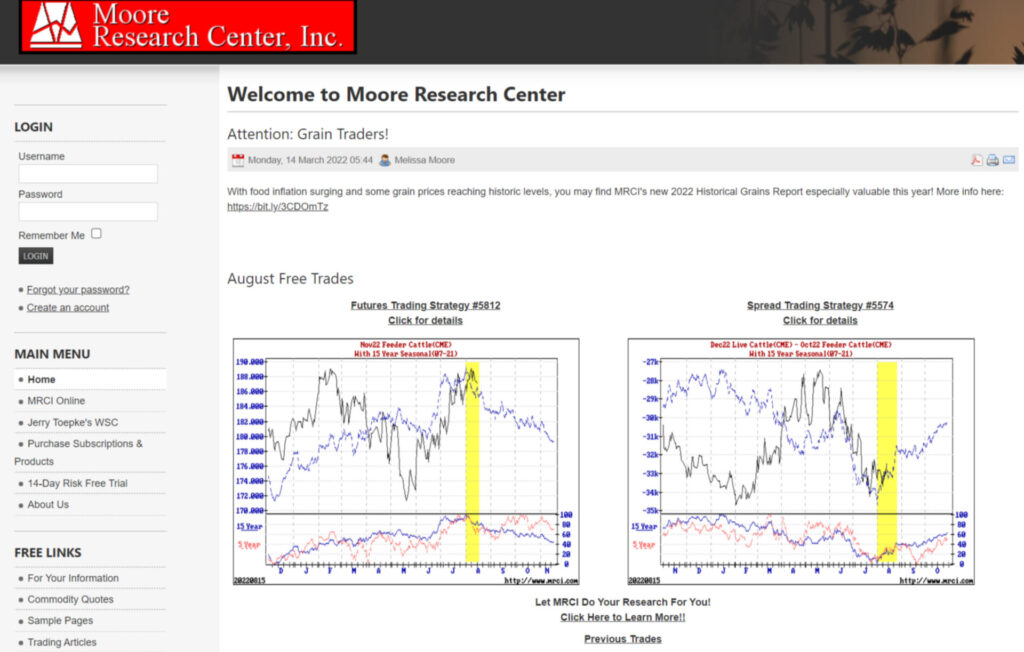Image resolution: width=1024 pixels, height=652 pixels.
Task: Click the red calendar icon on taskbar header
Action: coord(238,159)
